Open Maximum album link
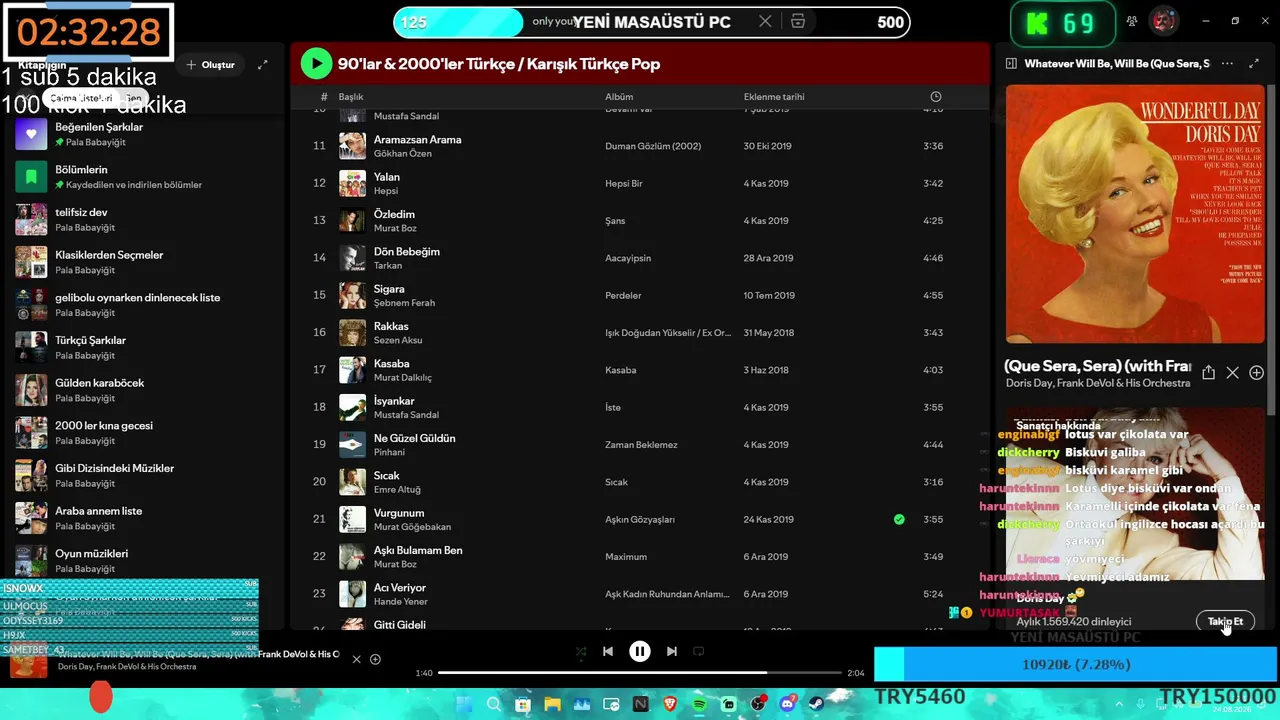This screenshot has height=720, width=1280. pyautogui.click(x=627, y=557)
